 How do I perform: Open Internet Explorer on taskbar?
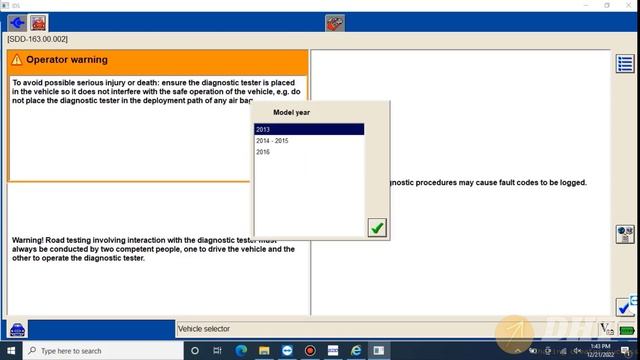(356, 351)
